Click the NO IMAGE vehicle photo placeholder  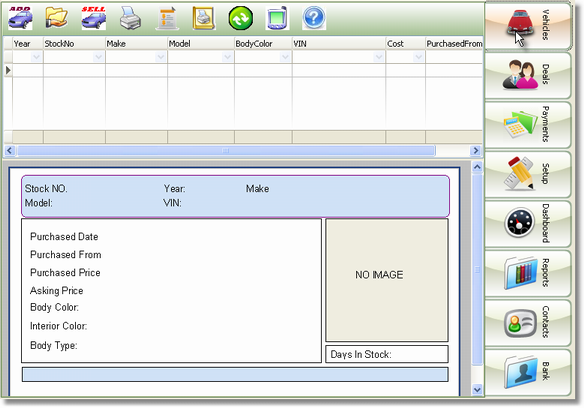[x=387, y=279]
